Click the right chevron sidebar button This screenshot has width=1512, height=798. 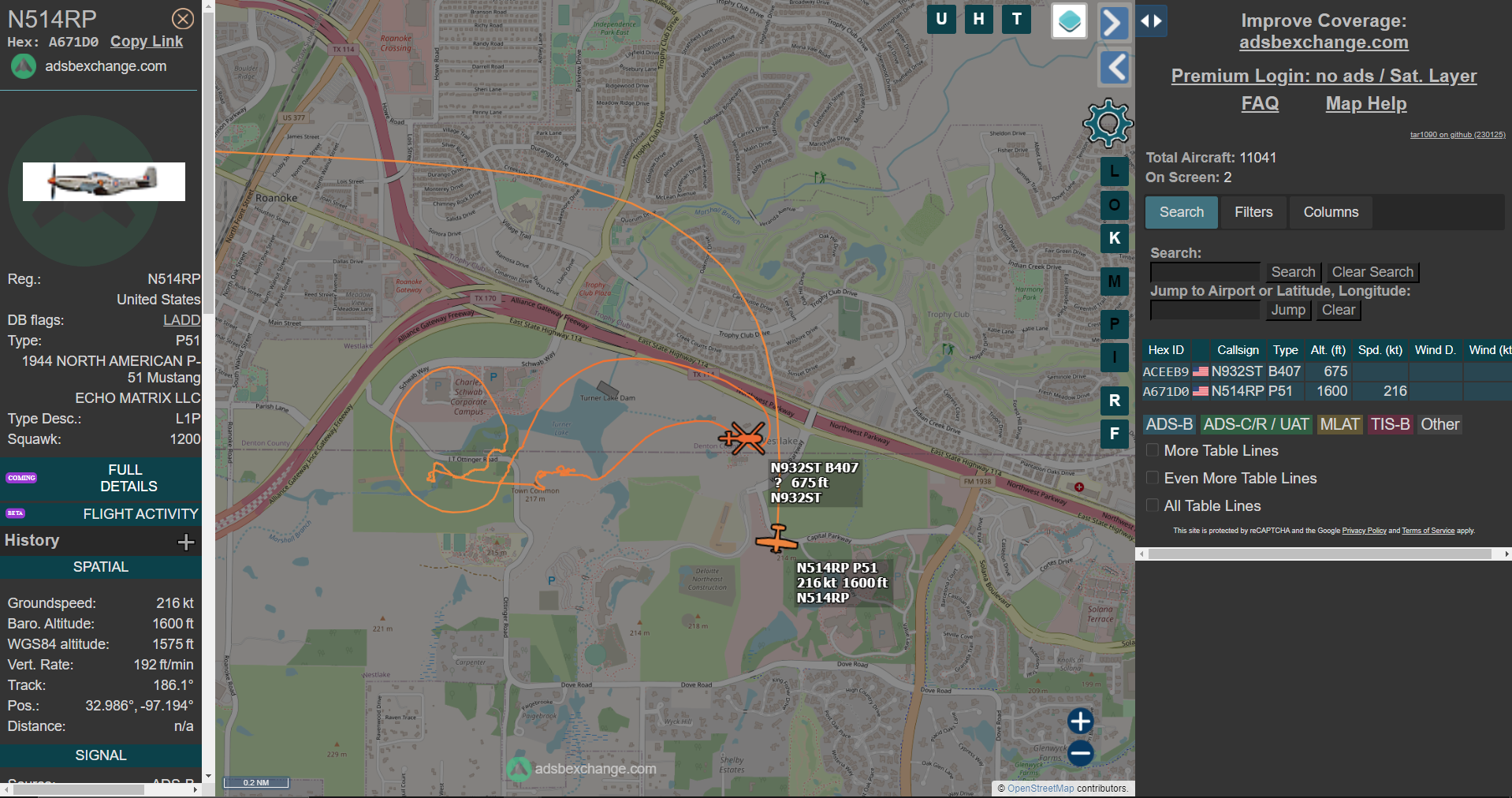point(1113,22)
